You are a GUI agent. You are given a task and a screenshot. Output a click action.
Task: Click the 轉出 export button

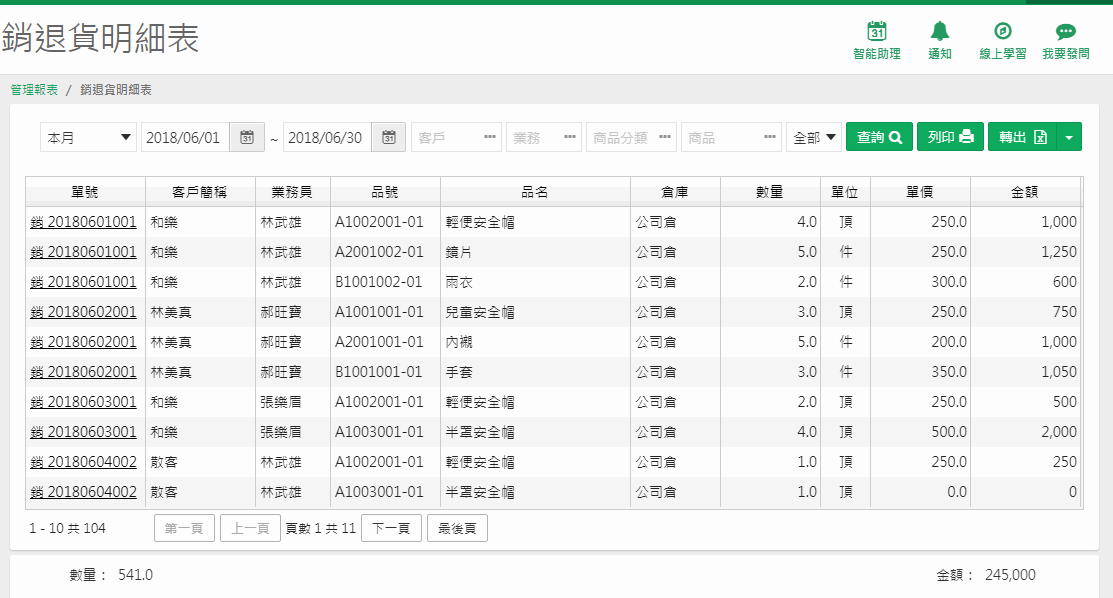tap(1022, 137)
